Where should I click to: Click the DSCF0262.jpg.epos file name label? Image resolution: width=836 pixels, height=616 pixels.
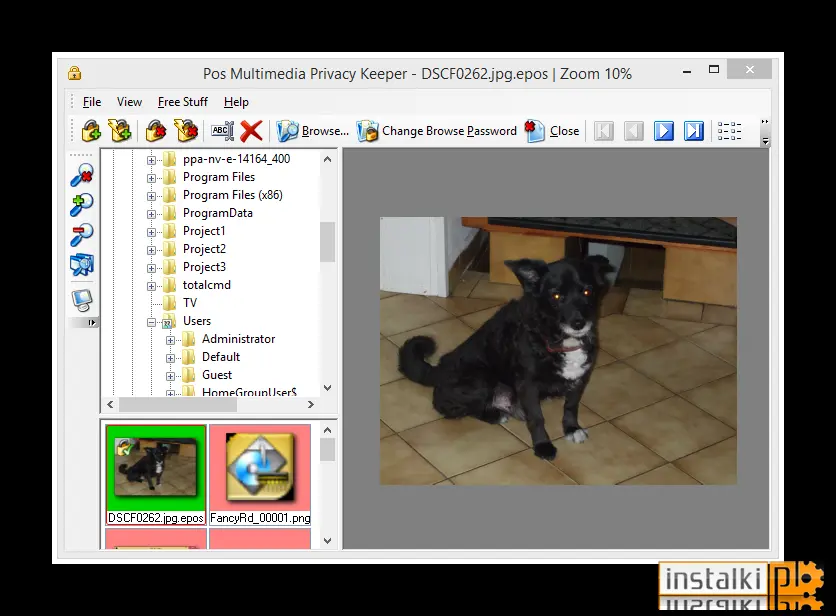coord(156,518)
